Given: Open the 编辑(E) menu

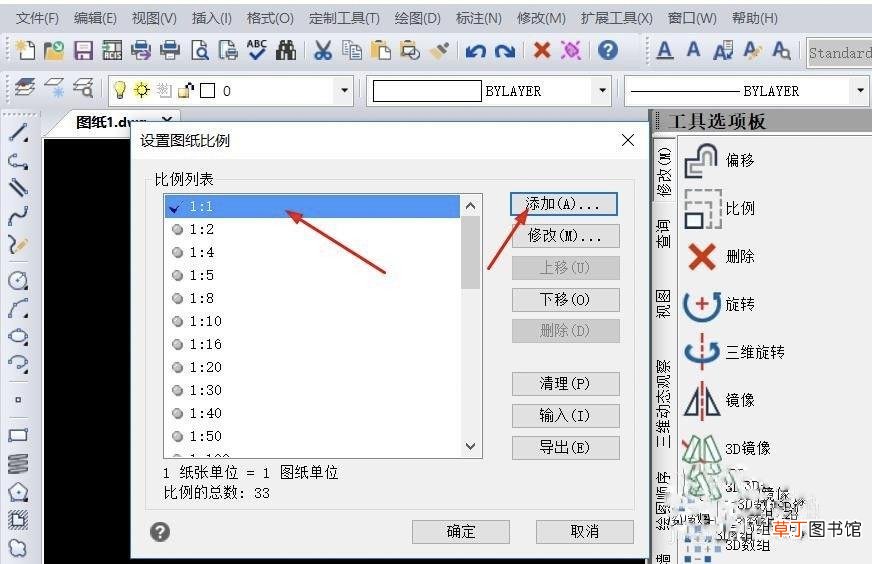Looking at the screenshot, I should click(95, 18).
